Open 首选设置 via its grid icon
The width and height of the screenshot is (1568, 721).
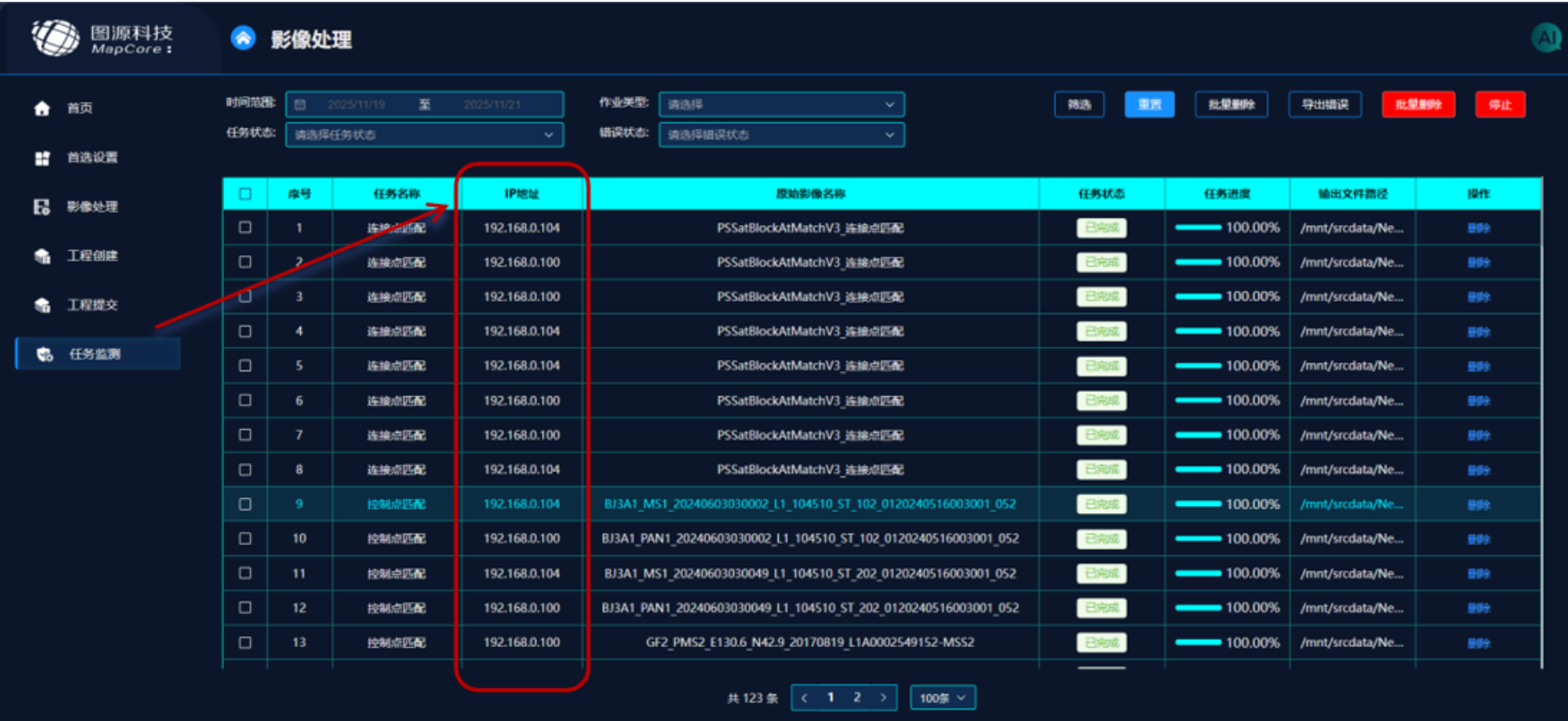[42, 158]
